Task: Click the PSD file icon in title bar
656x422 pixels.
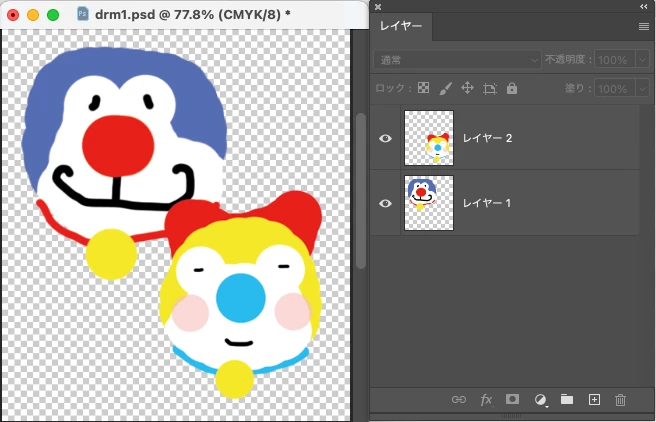Action: click(83, 14)
